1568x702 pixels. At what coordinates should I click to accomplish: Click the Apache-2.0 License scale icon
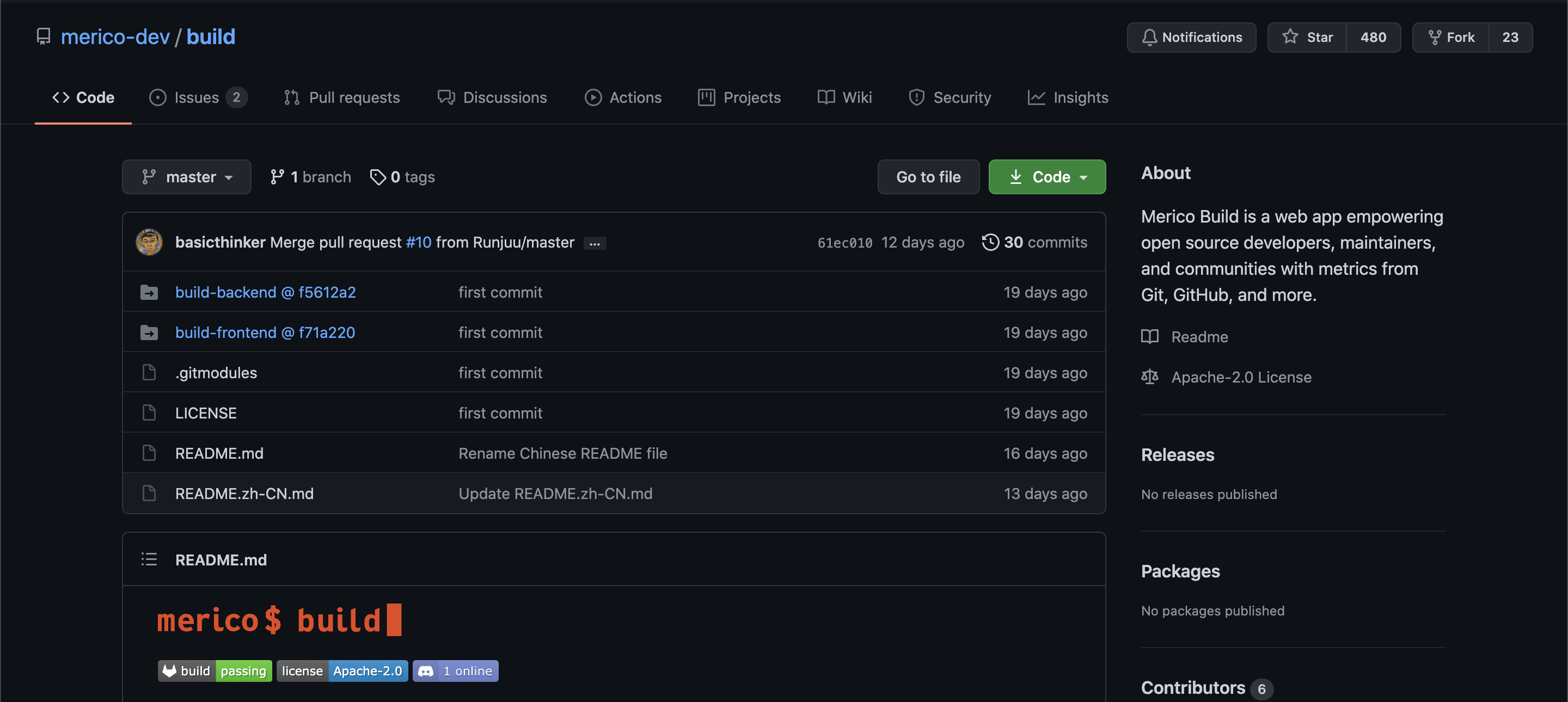point(1149,377)
